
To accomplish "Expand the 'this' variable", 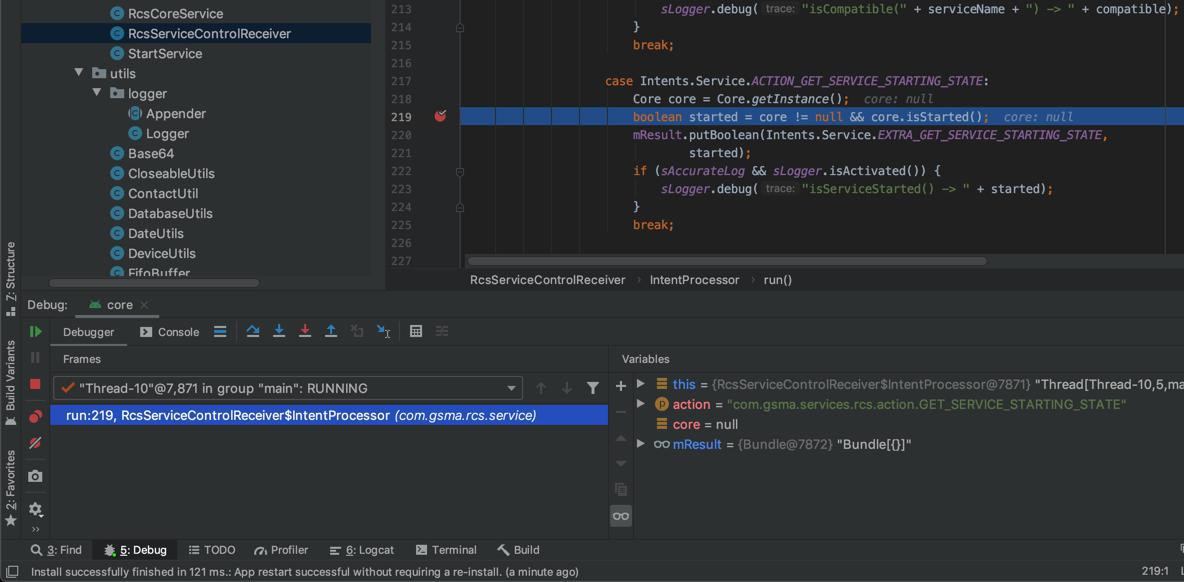I will point(641,384).
